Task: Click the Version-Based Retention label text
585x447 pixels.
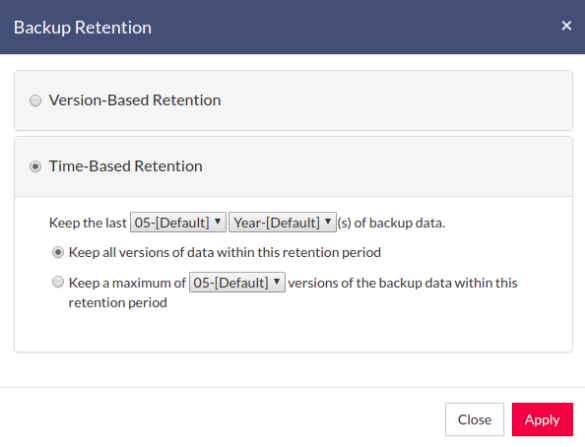Action: (x=135, y=100)
